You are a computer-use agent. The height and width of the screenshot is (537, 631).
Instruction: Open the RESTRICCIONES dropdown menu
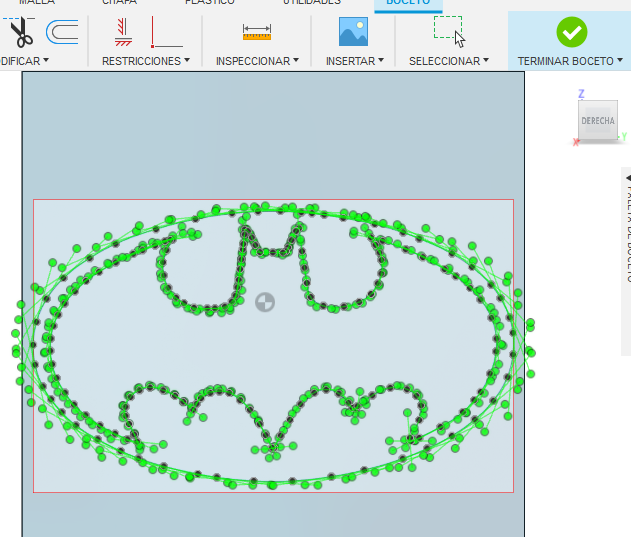click(x=146, y=61)
